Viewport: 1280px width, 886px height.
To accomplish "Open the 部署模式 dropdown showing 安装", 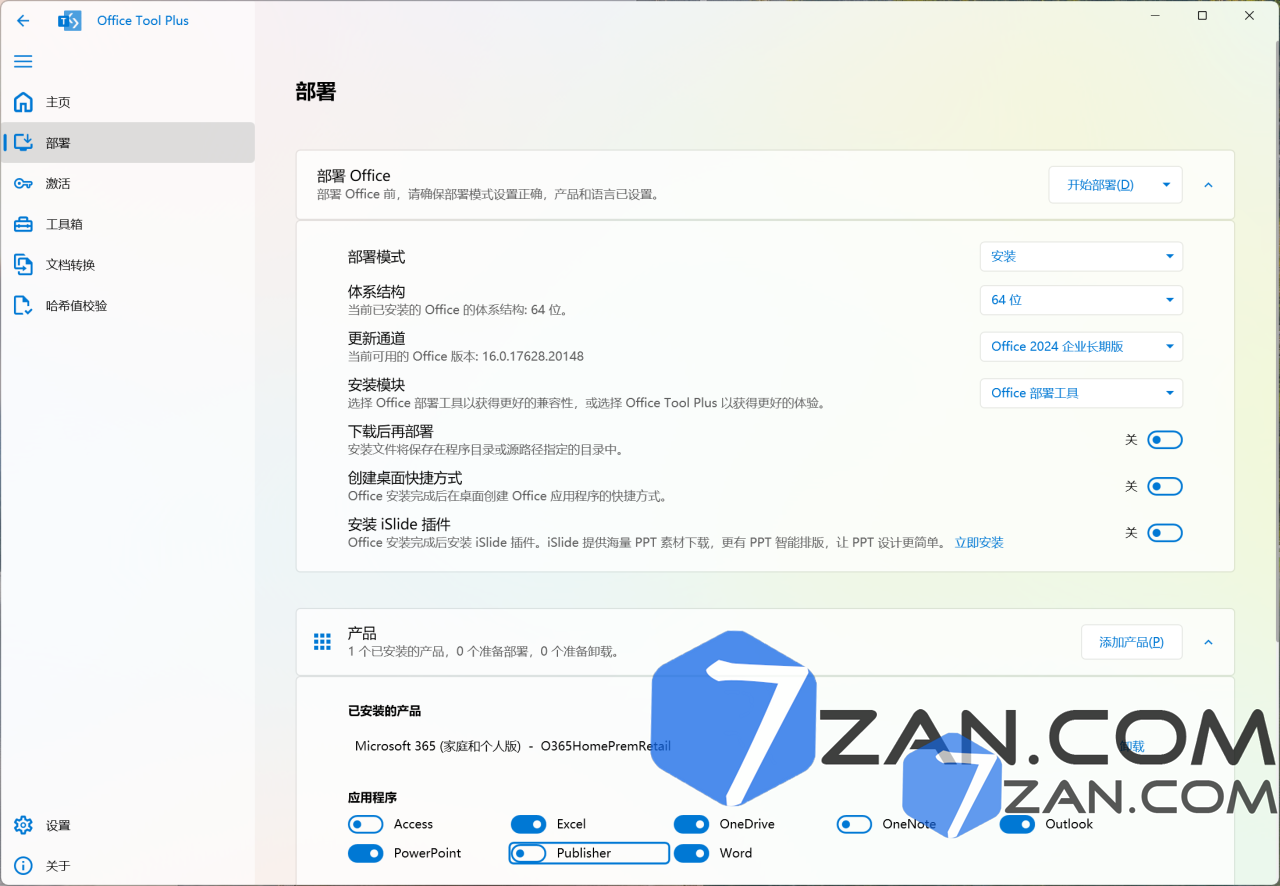I will 1081,256.
